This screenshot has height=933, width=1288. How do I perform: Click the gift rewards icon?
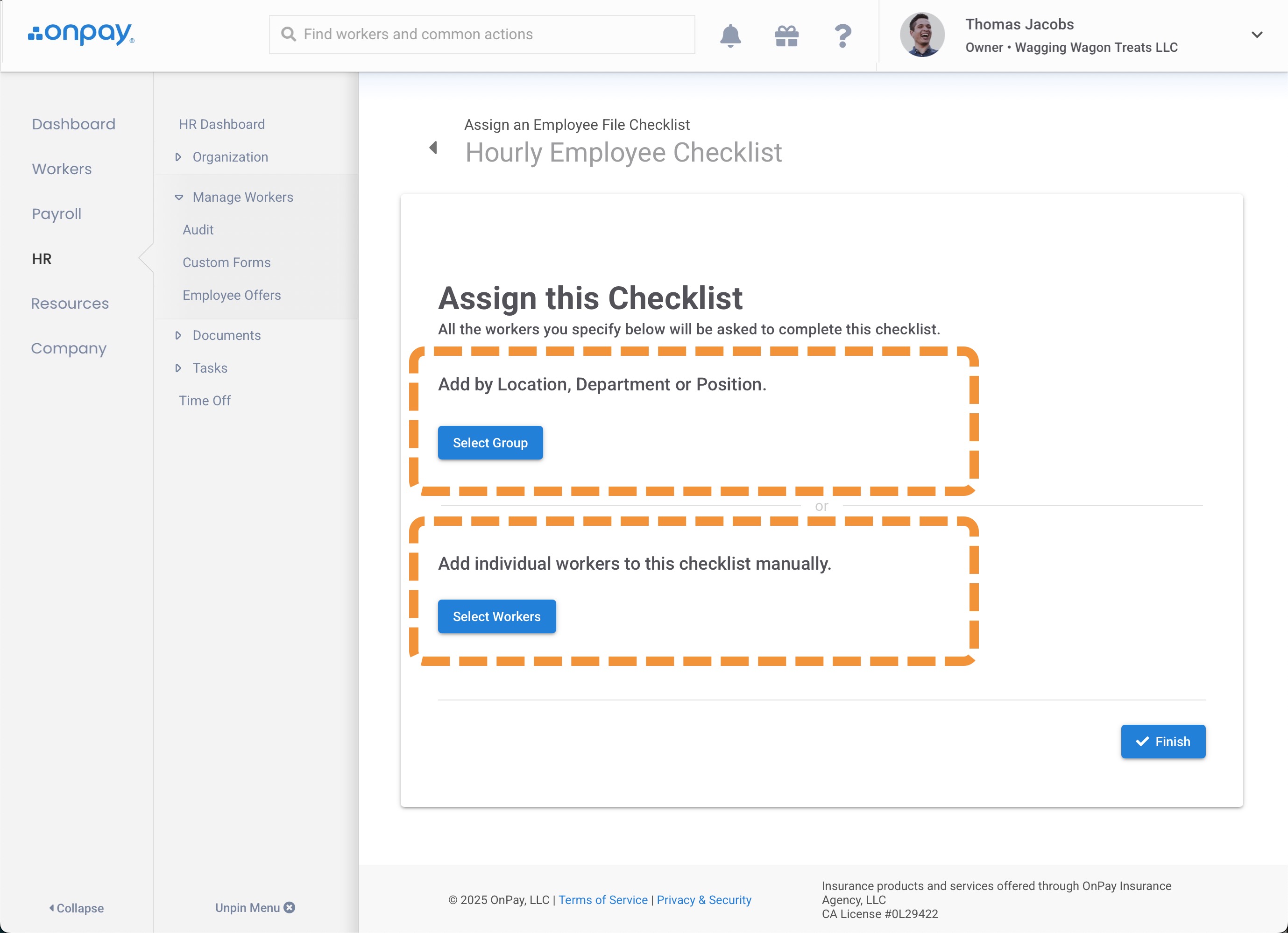pos(786,36)
